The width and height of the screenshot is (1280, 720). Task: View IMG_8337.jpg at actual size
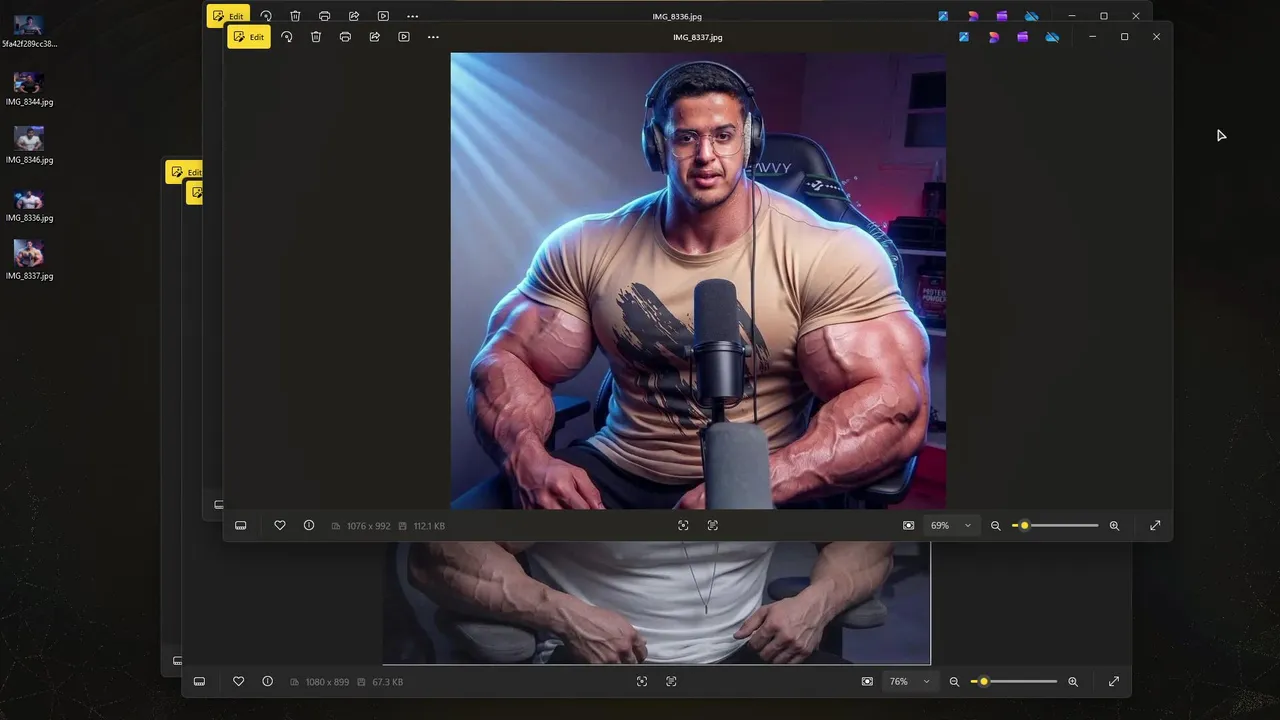(712, 526)
